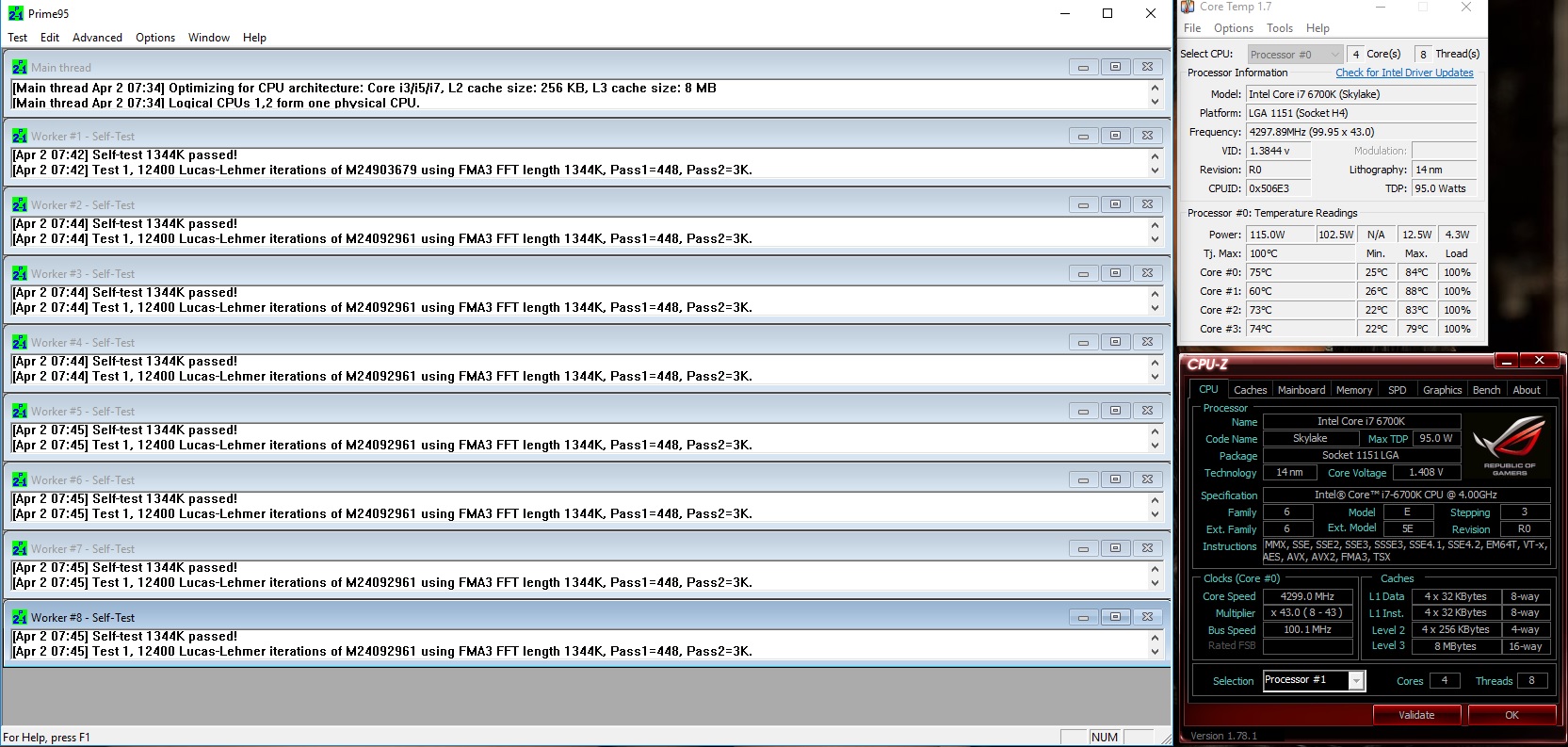Switch to the Memory tab in CPU-Z

(1354, 390)
